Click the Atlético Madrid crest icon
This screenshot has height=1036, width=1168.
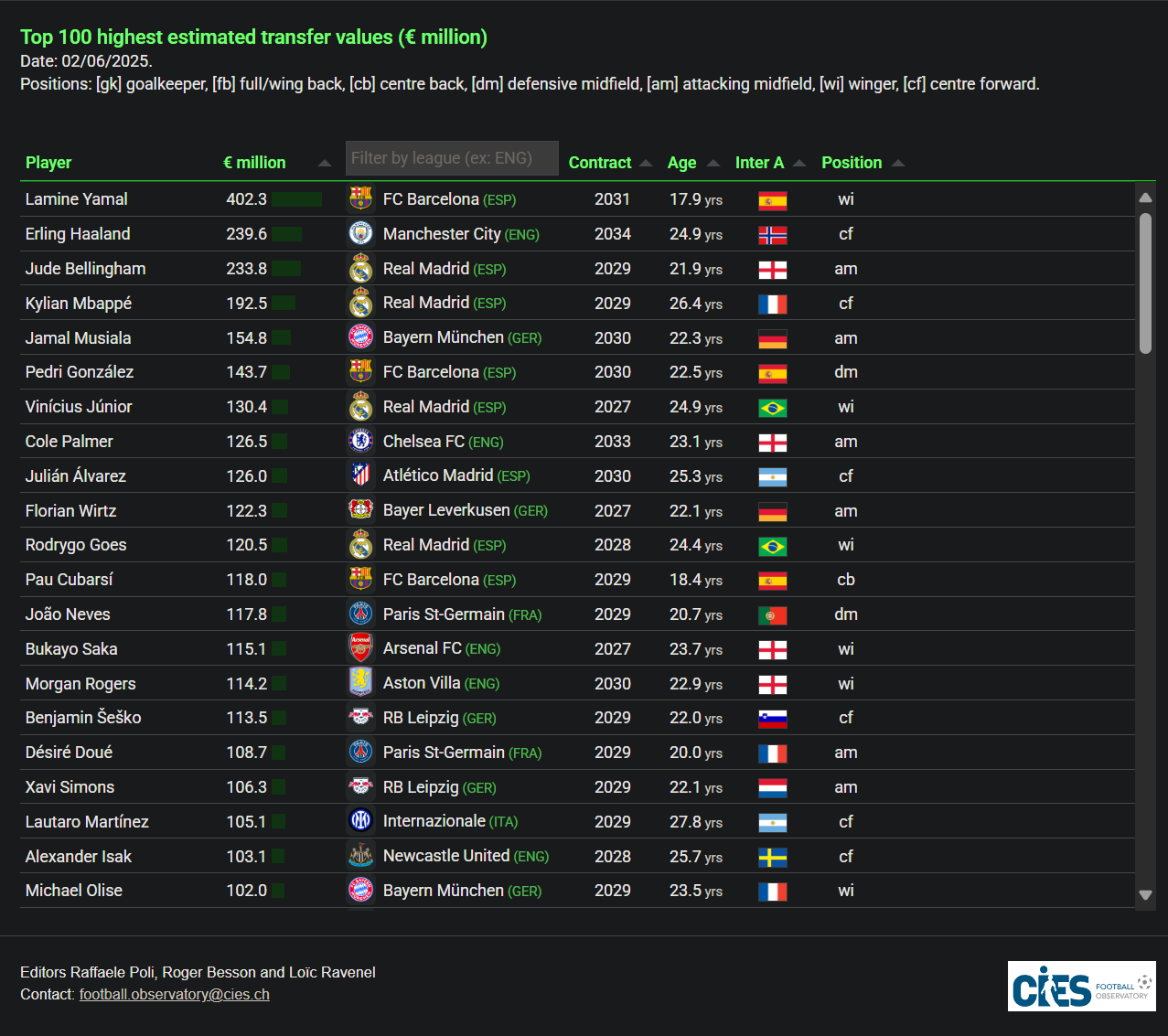tap(361, 475)
